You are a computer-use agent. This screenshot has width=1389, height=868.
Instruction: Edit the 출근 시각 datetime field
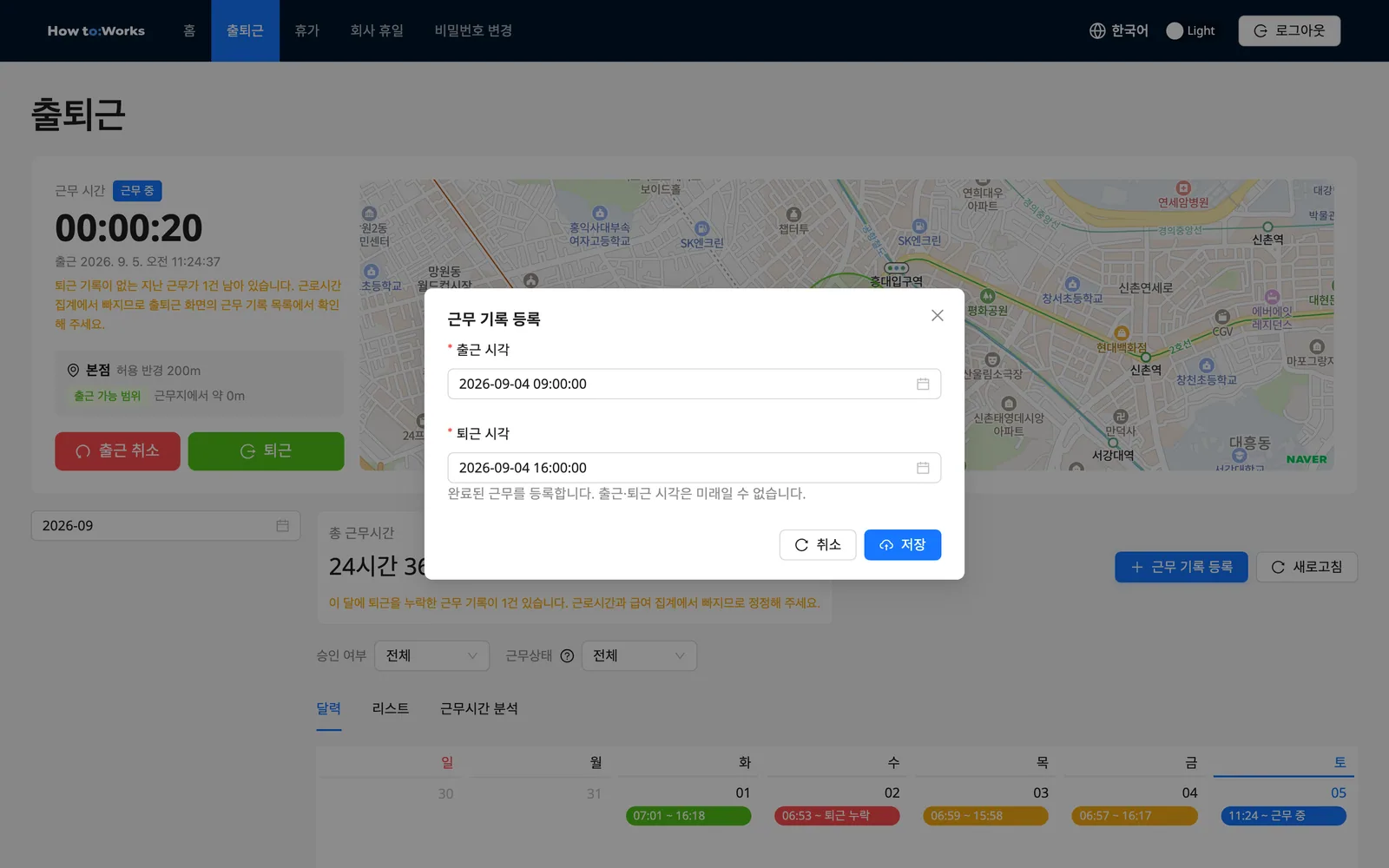pos(694,384)
